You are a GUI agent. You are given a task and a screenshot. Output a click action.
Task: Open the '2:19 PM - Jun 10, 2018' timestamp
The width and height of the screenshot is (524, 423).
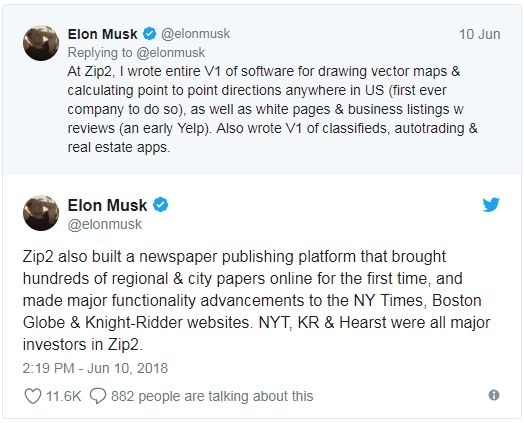(x=95, y=368)
